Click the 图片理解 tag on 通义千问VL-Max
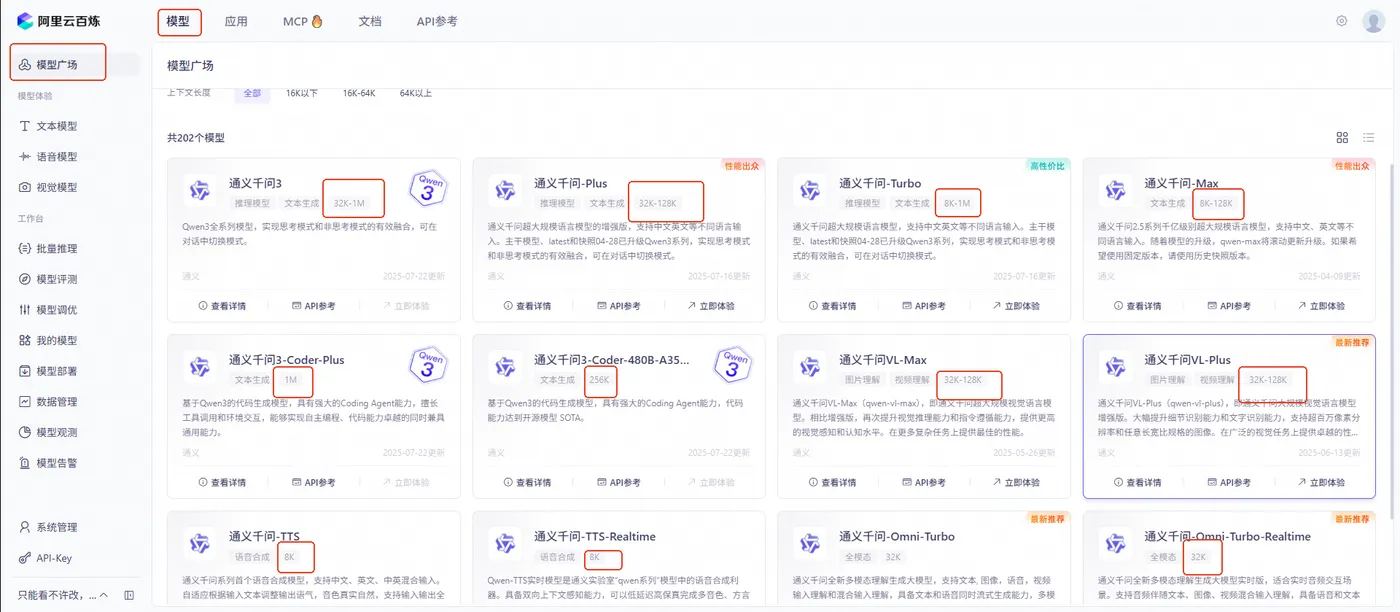This screenshot has height=612, width=1400. (861, 380)
